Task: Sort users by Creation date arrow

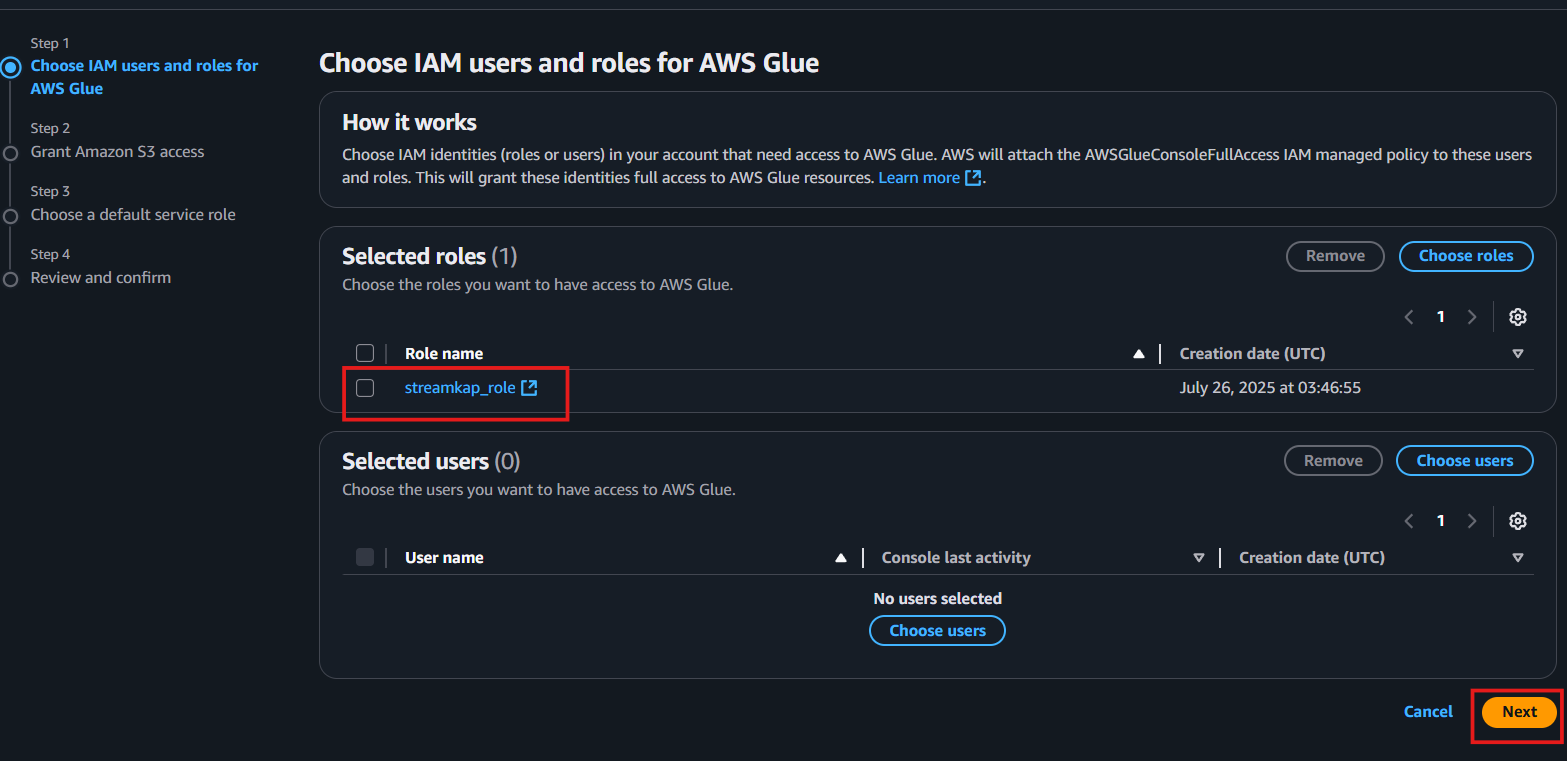Action: coord(1517,558)
